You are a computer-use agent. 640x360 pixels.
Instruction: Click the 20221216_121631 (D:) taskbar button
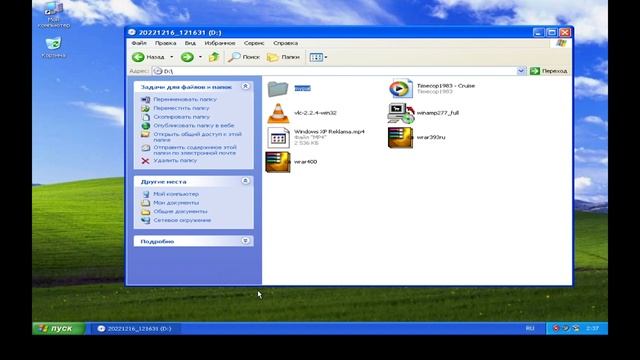135,329
